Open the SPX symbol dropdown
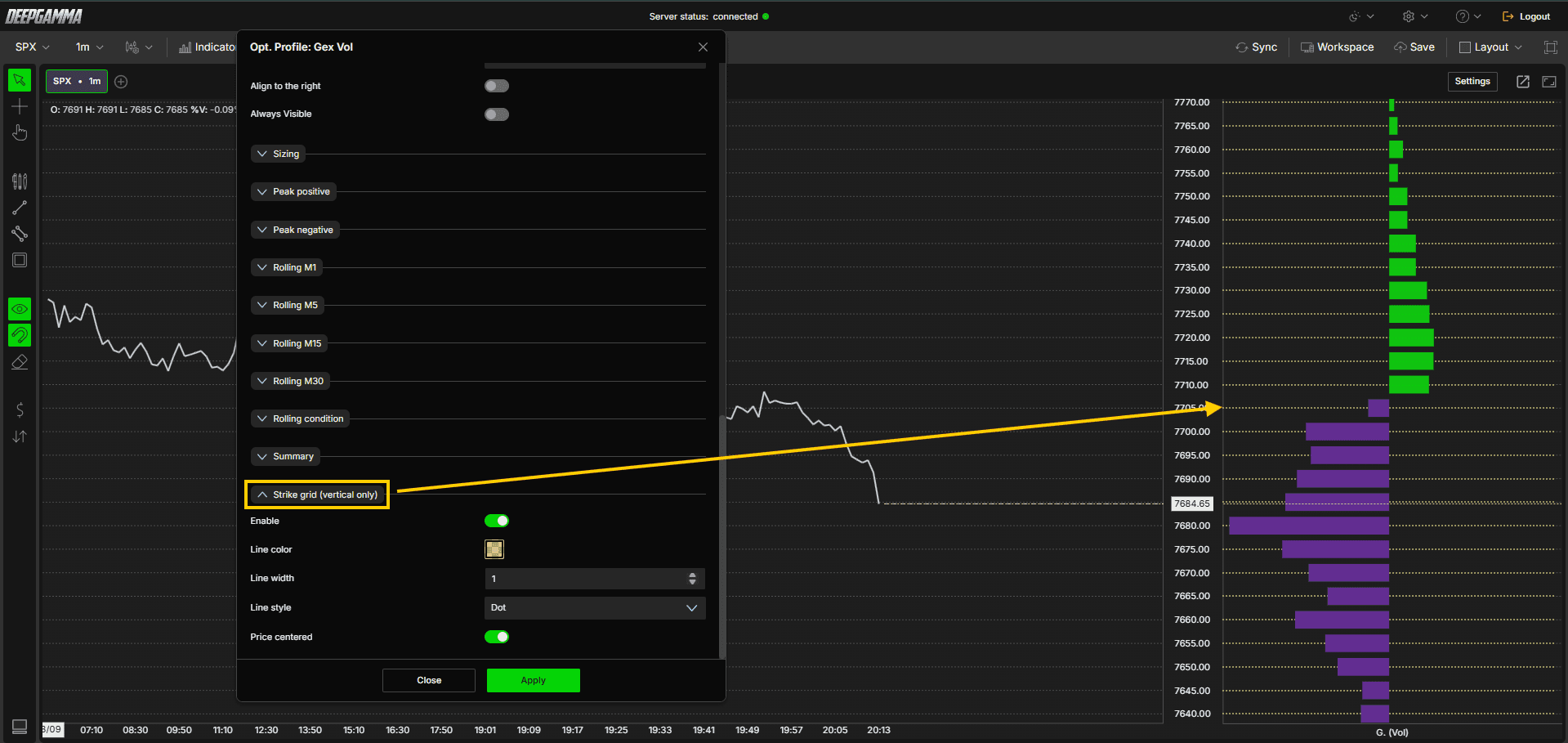This screenshot has width=1568, height=743. click(33, 47)
